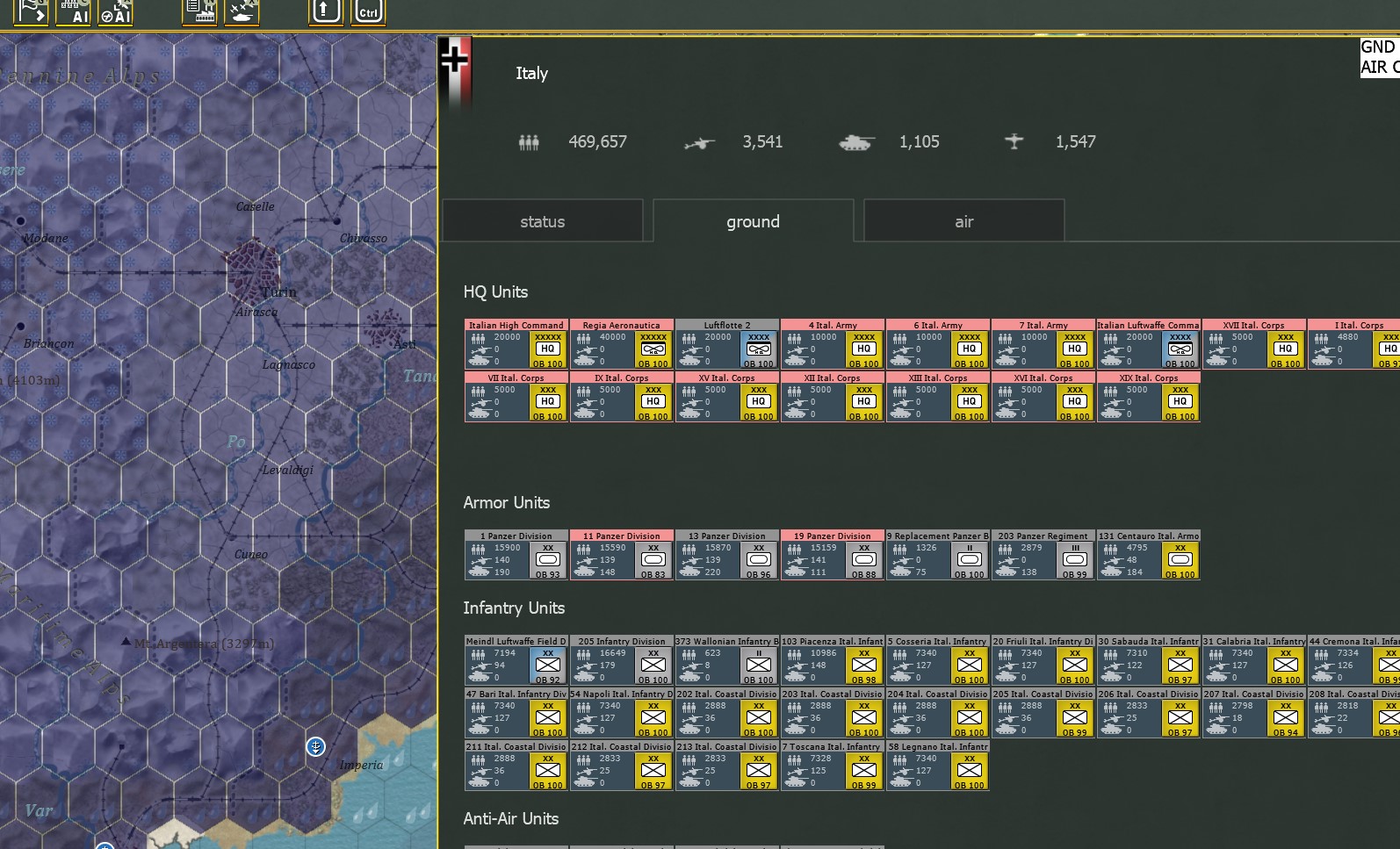This screenshot has height=849, width=1400.
Task: Click infantry symbol on 7 Toscana card
Action: [x=864, y=770]
